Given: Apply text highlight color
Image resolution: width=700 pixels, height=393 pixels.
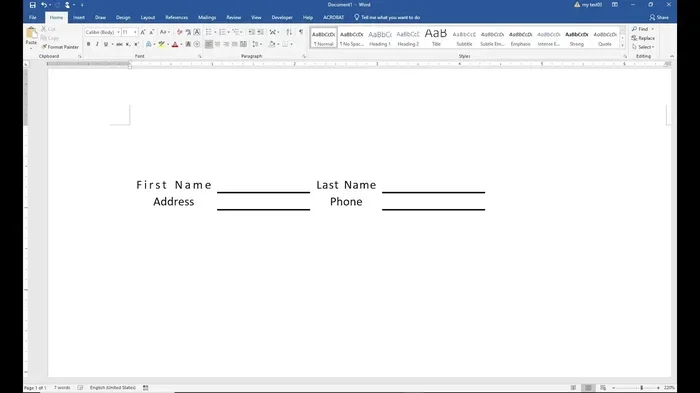Looking at the screenshot, I should coord(162,44).
